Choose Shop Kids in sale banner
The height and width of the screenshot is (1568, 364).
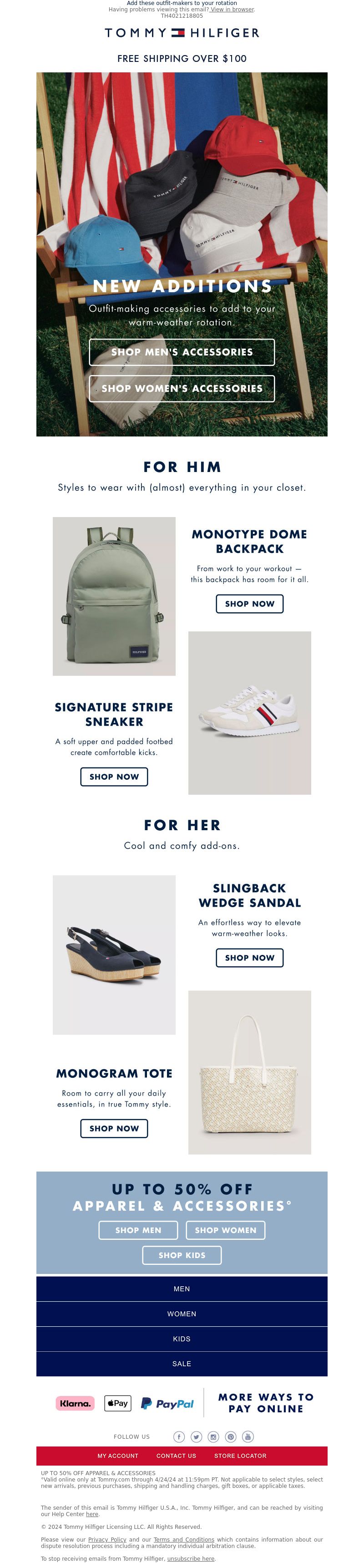[182, 1255]
